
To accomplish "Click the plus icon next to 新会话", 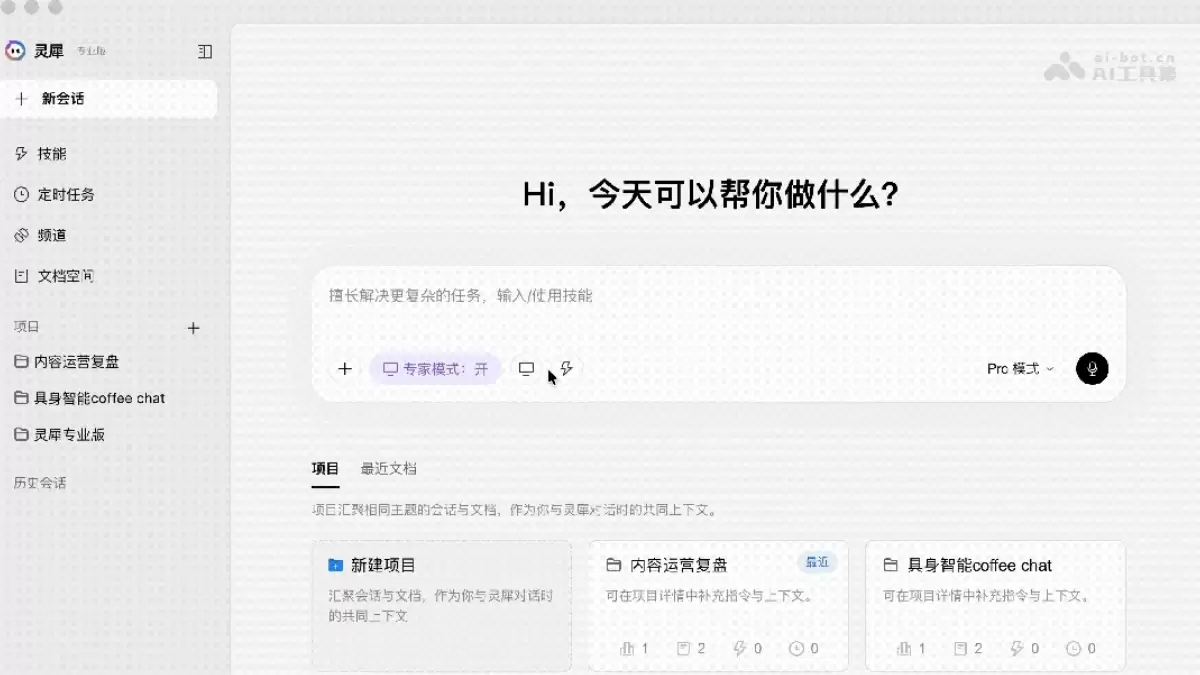I will click(22, 99).
